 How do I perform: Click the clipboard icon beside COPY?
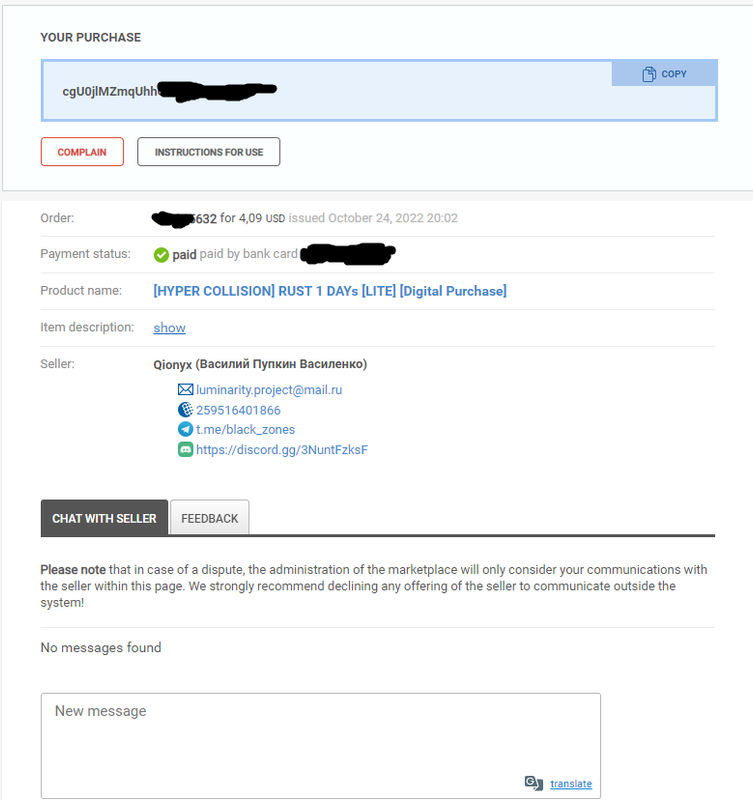[x=648, y=74]
